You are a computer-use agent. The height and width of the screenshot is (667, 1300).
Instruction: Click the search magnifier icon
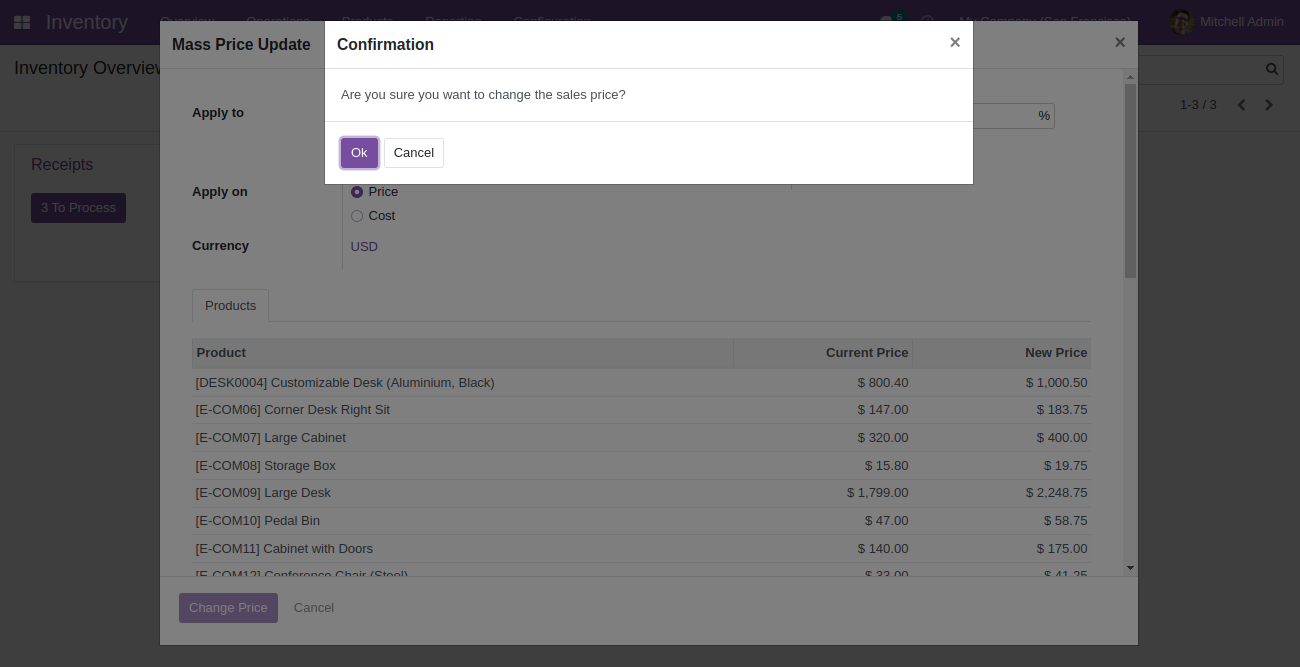click(x=1272, y=69)
